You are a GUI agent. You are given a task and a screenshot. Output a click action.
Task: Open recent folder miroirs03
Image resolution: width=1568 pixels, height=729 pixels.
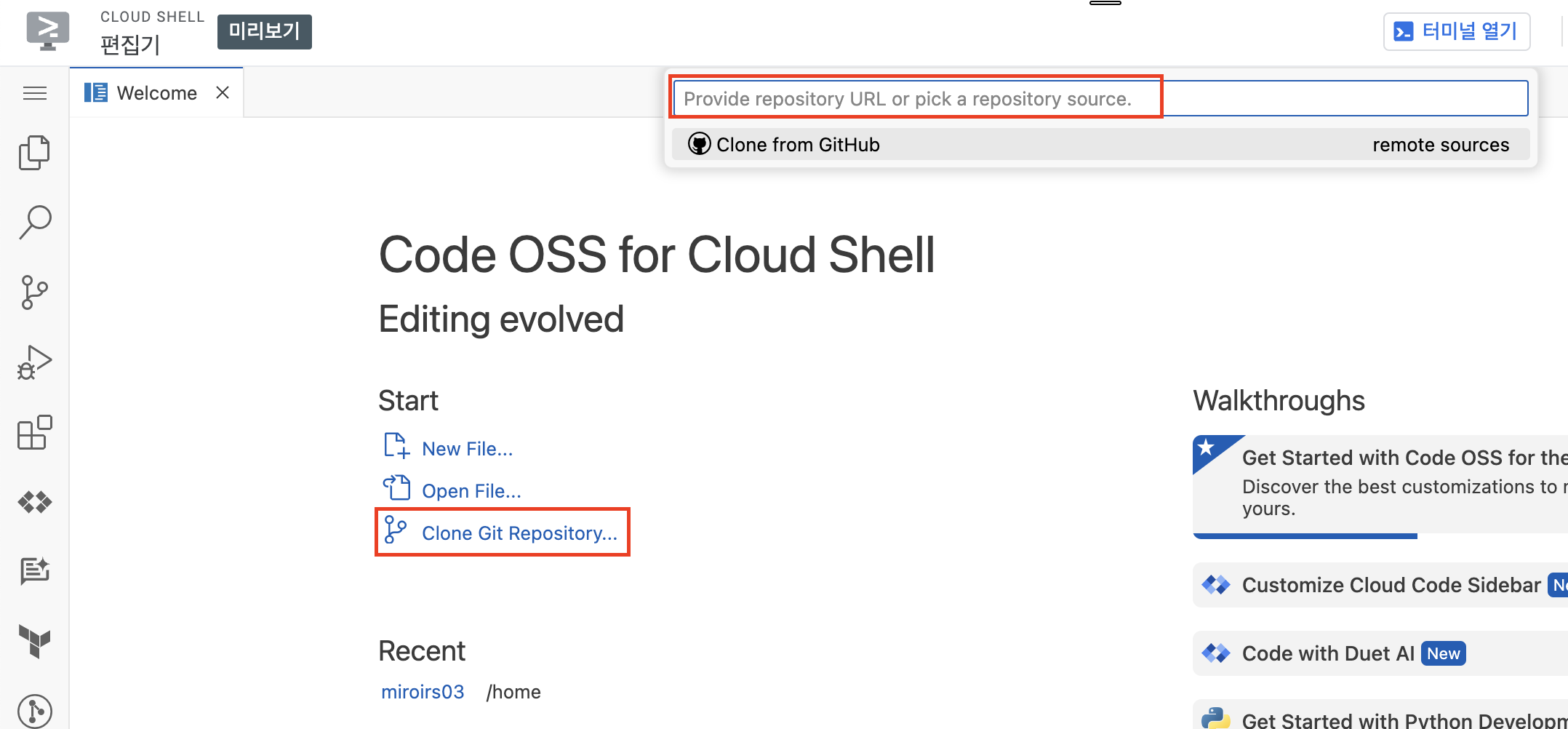coord(423,692)
